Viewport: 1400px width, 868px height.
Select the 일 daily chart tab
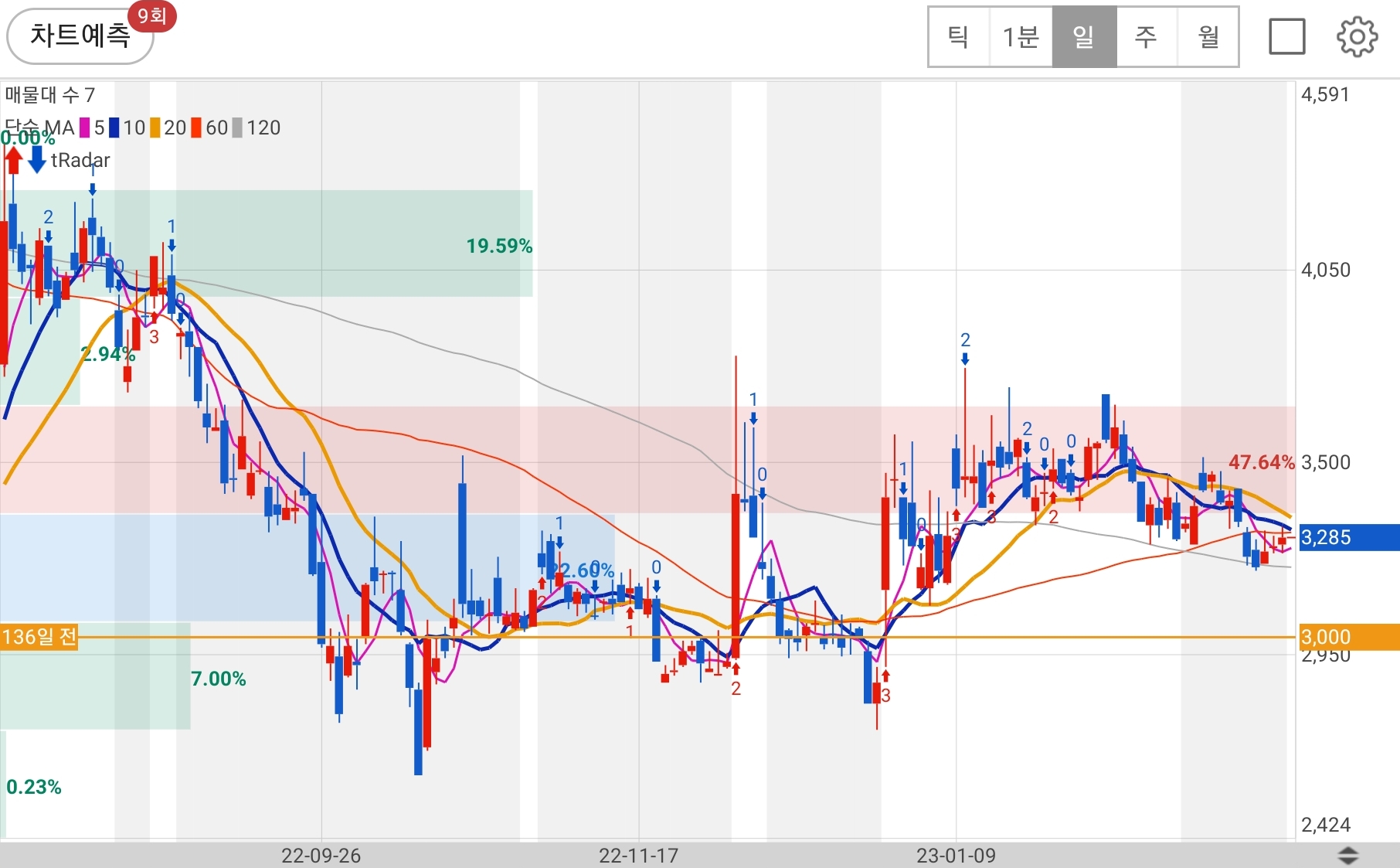click(x=1084, y=36)
